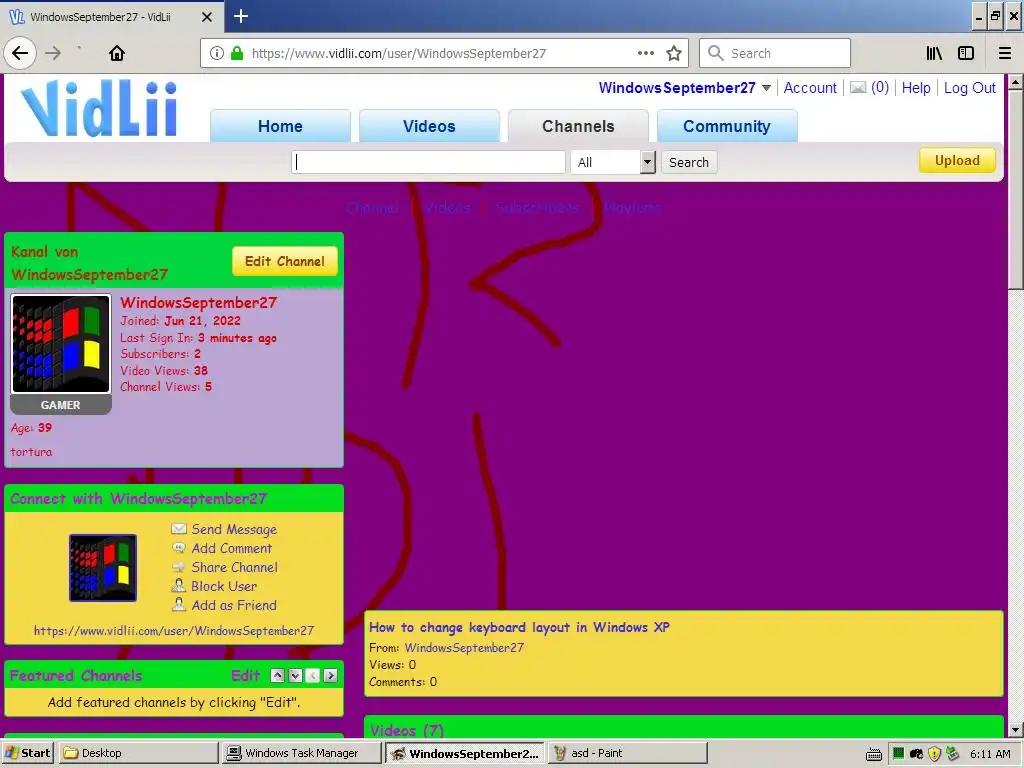Open keyboard icon in system tray
The width and height of the screenshot is (1024, 768).
[874, 754]
